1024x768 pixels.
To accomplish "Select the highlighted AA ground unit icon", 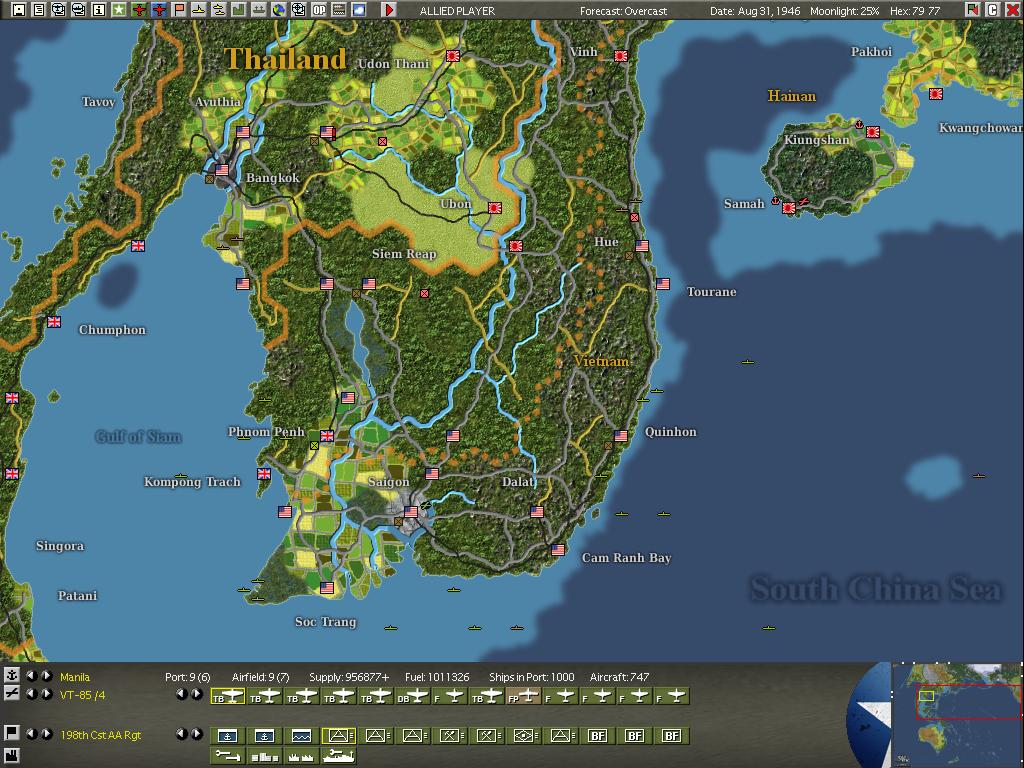I will point(338,736).
